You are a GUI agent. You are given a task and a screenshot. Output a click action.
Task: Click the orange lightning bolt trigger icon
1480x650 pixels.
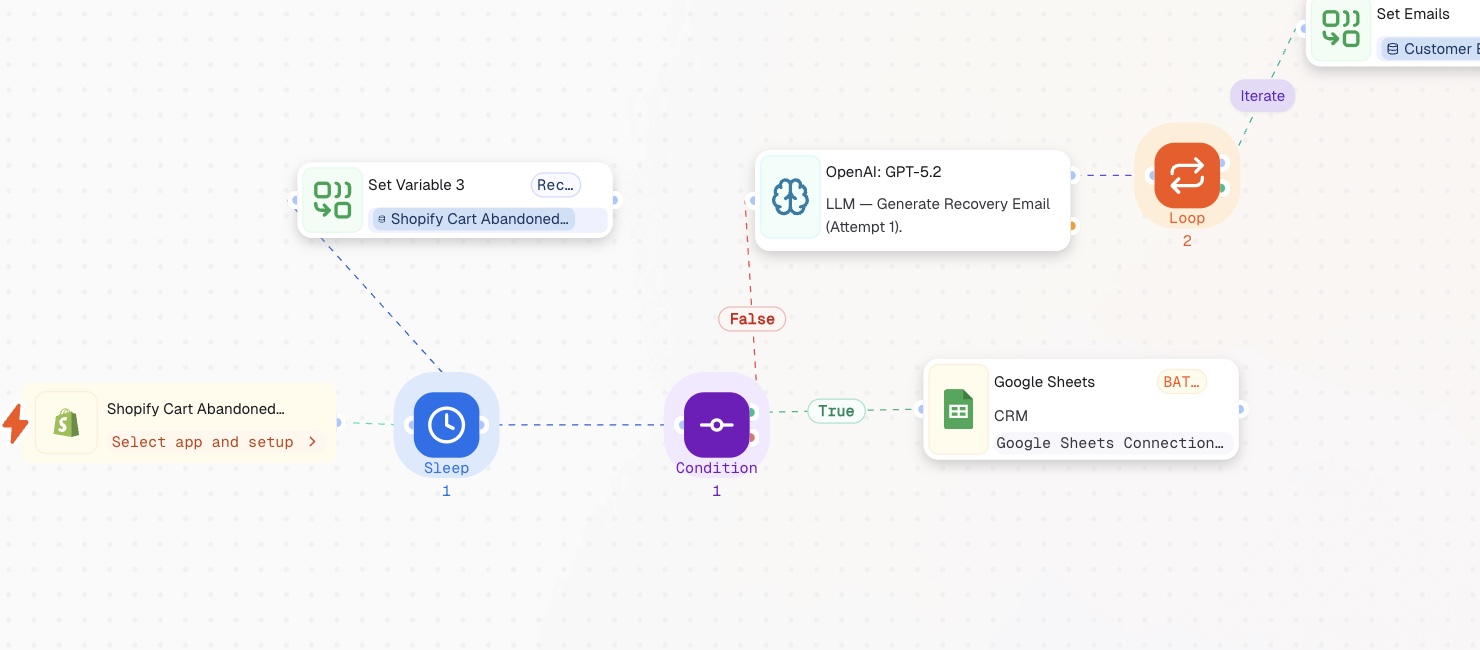pos(15,424)
